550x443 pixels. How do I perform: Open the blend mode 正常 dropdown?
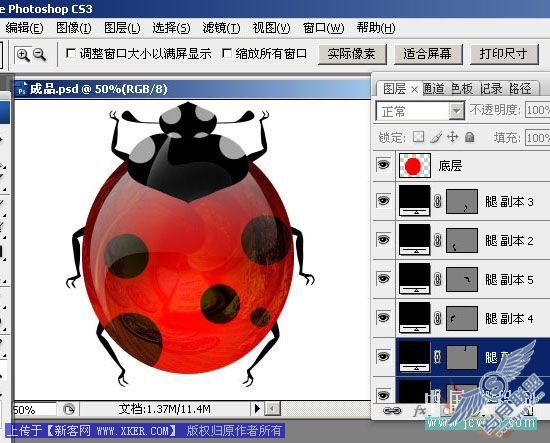(x=420, y=112)
